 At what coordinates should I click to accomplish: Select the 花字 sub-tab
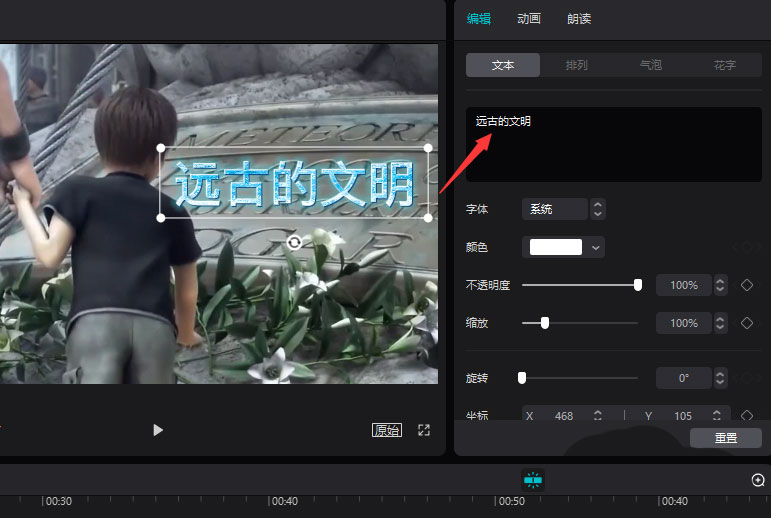click(725, 65)
